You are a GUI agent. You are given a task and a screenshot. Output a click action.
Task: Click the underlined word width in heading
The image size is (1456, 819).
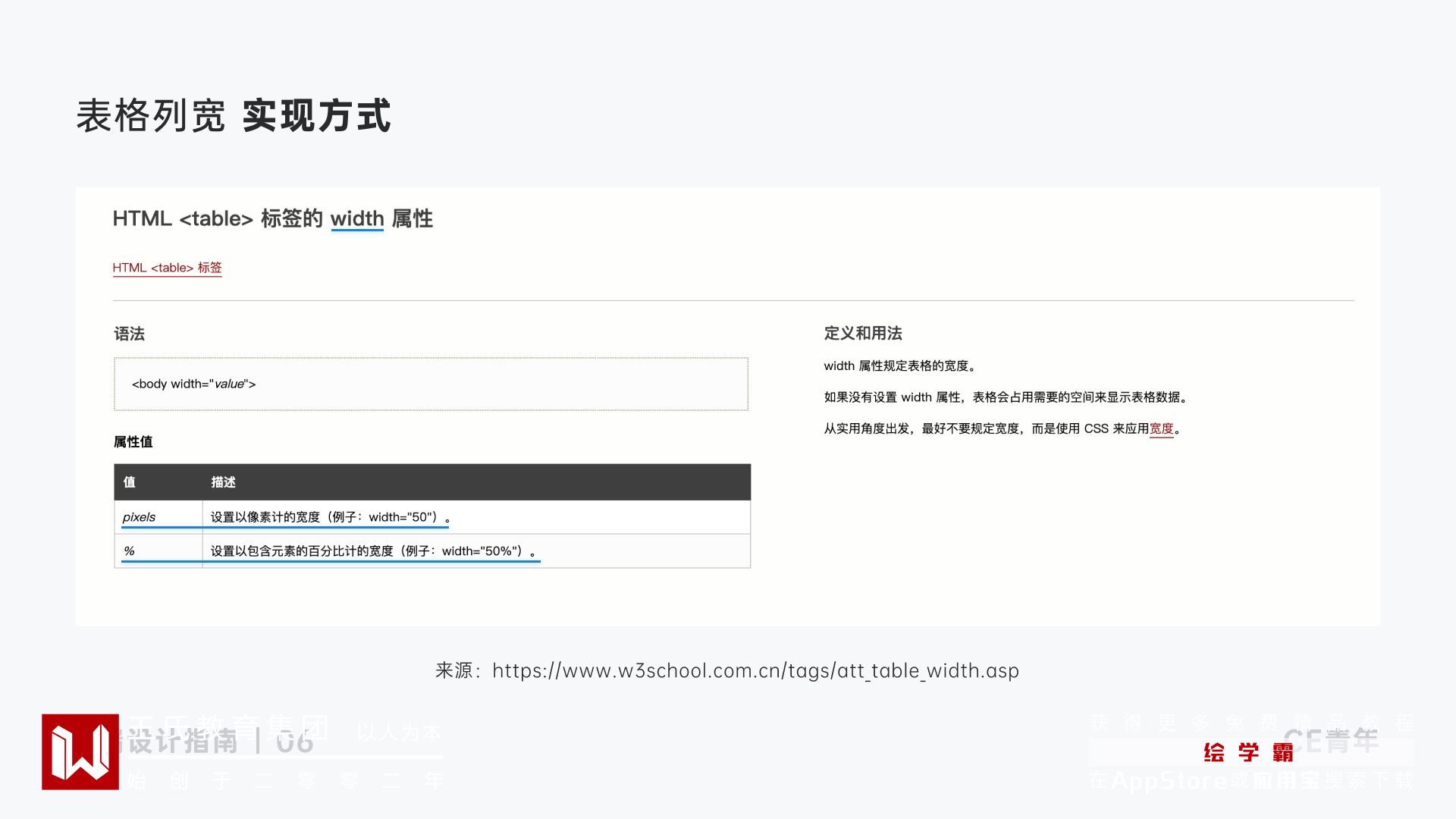(x=356, y=219)
